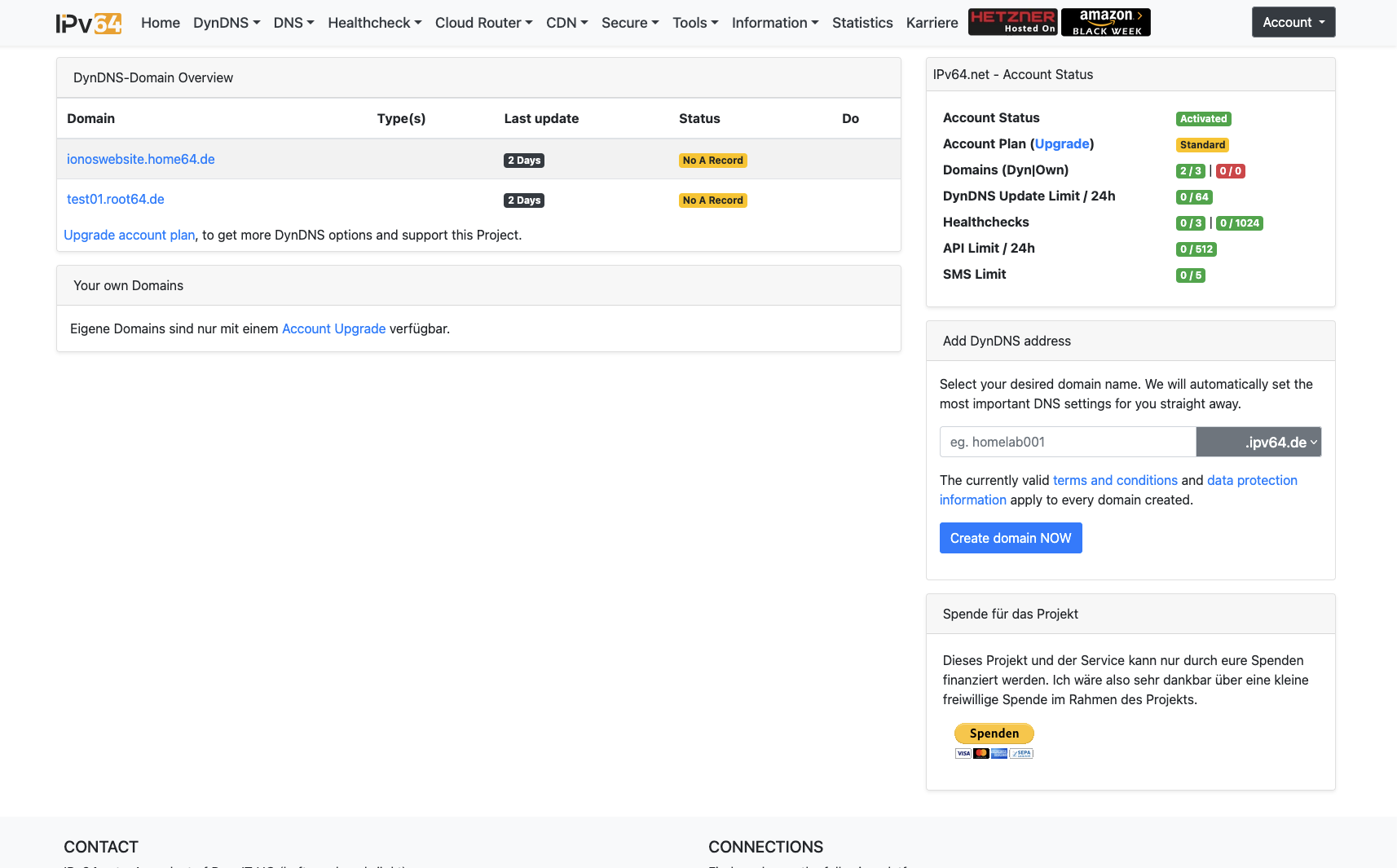Click the IPv64 logo
This screenshot has width=1397, height=868.
coord(89,24)
